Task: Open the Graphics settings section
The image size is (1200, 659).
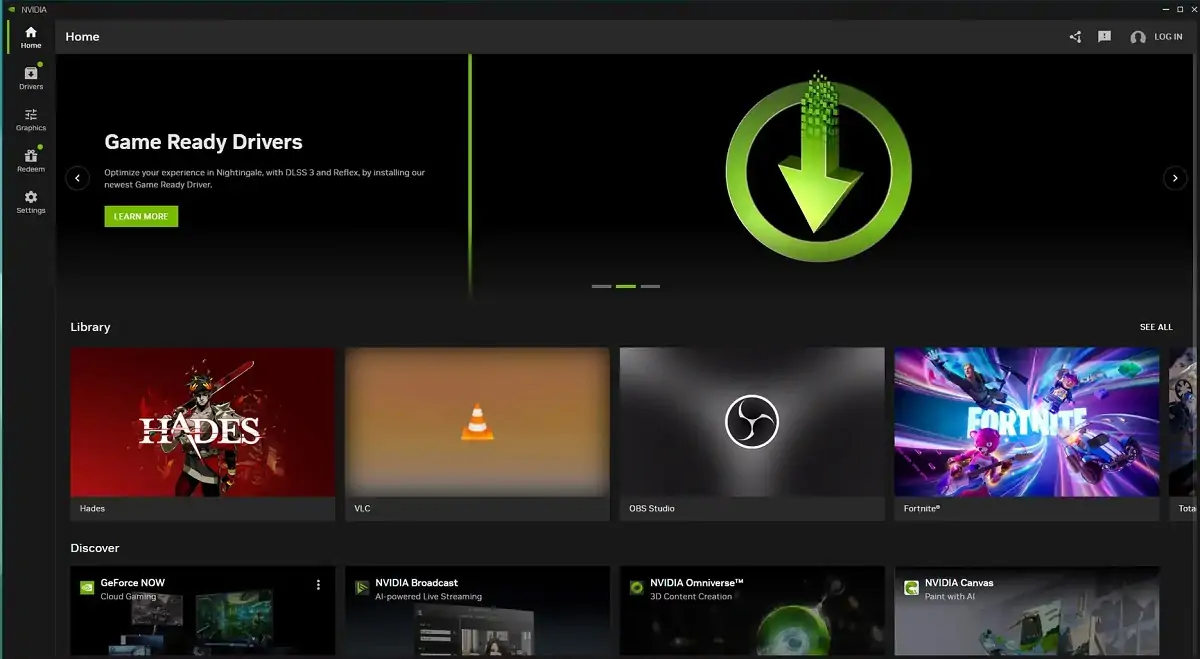Action: click(x=31, y=120)
